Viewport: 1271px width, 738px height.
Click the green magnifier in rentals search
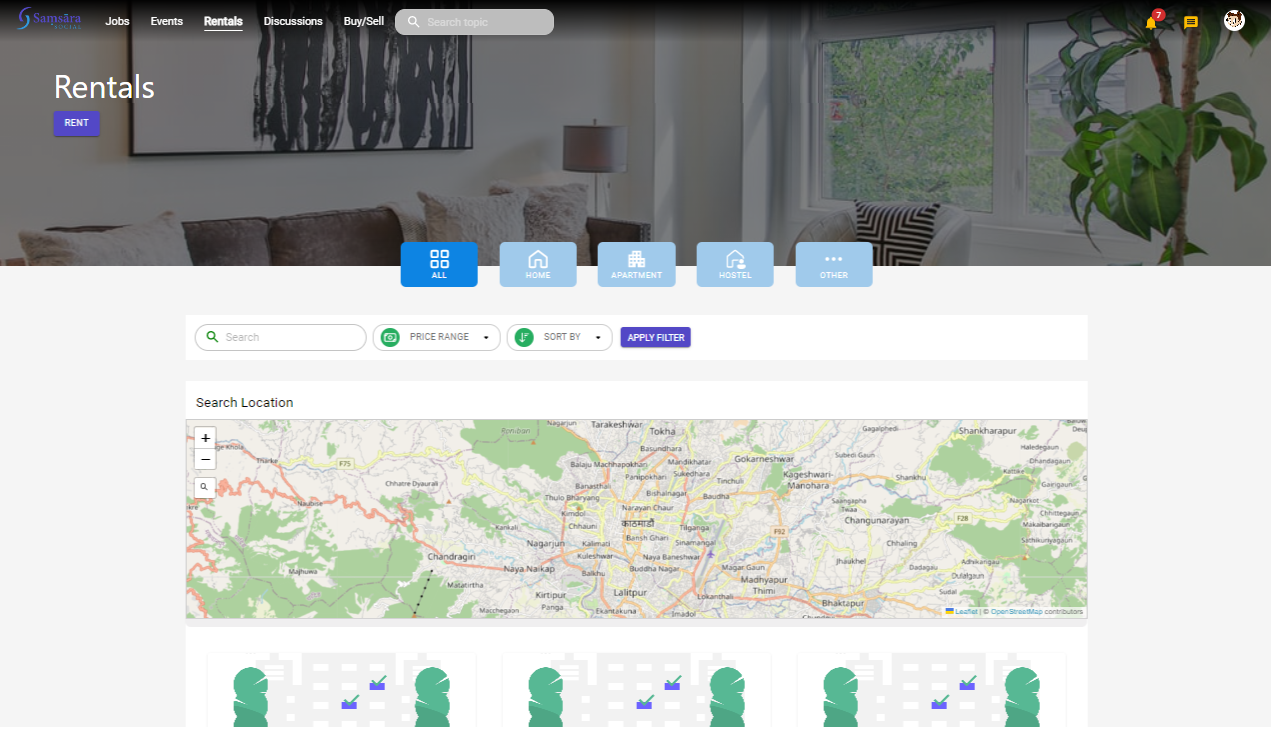click(x=212, y=337)
